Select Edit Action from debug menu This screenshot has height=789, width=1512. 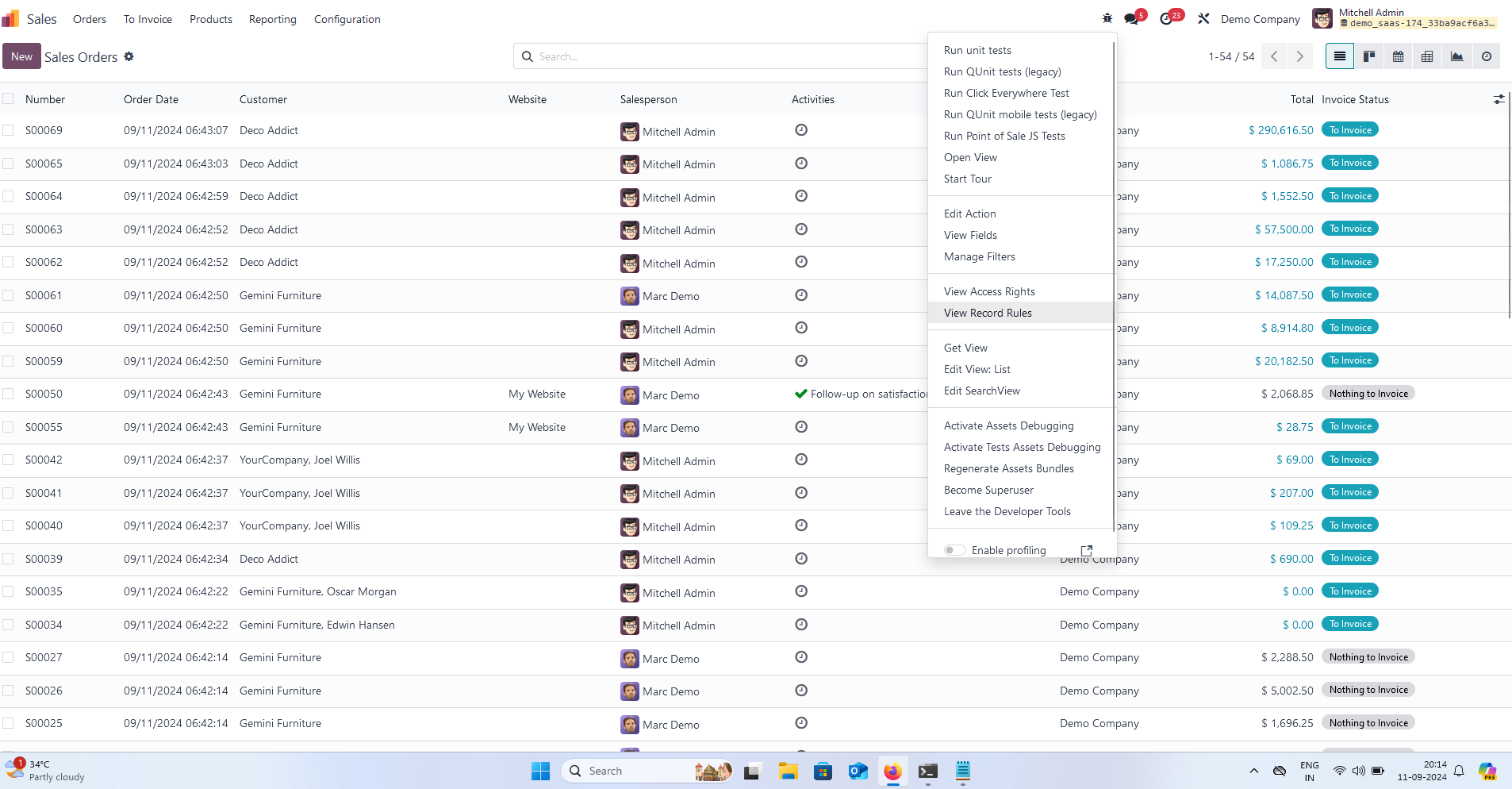pos(1022,214)
